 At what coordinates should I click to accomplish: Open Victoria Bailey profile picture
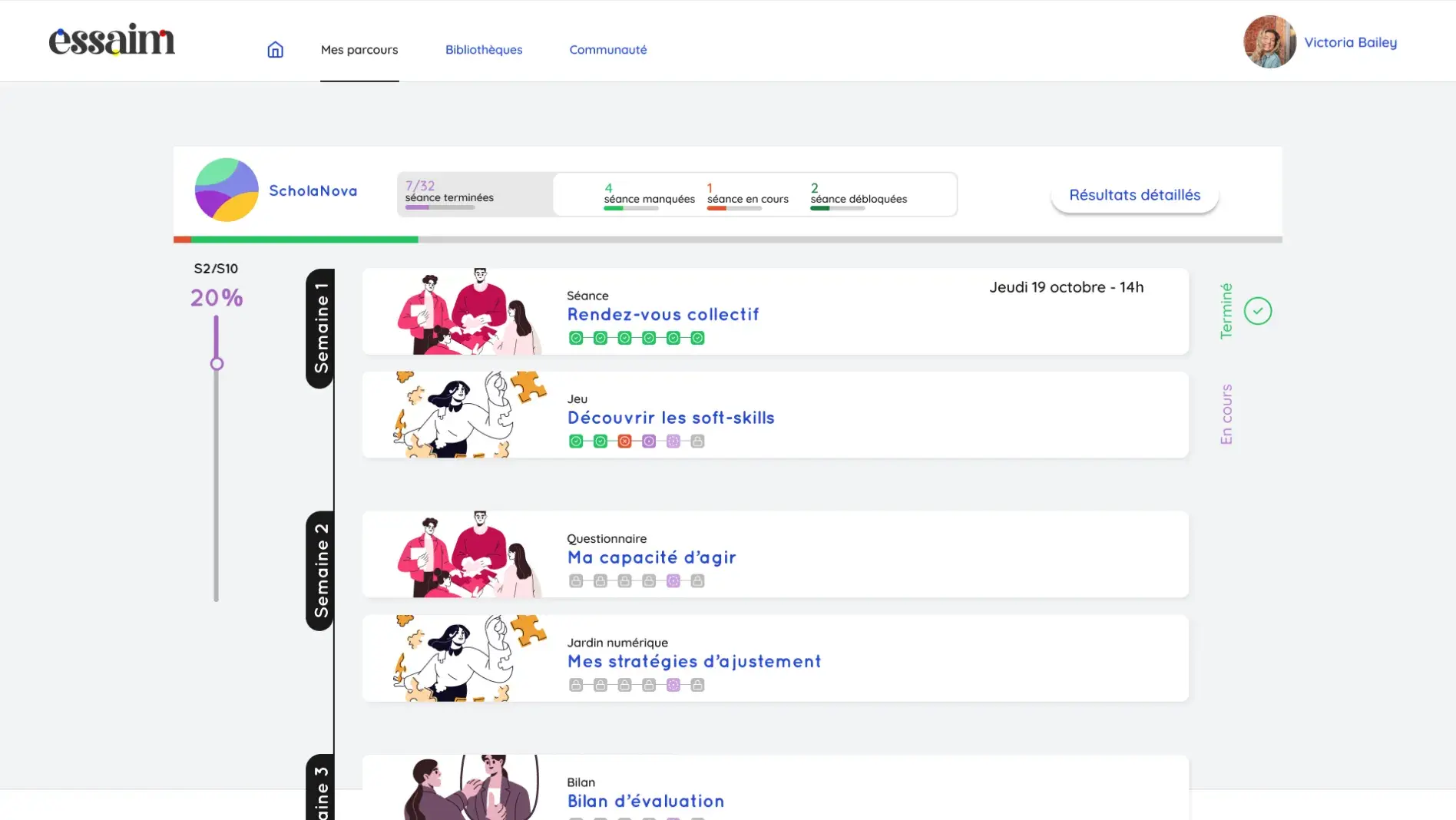[x=1269, y=42]
